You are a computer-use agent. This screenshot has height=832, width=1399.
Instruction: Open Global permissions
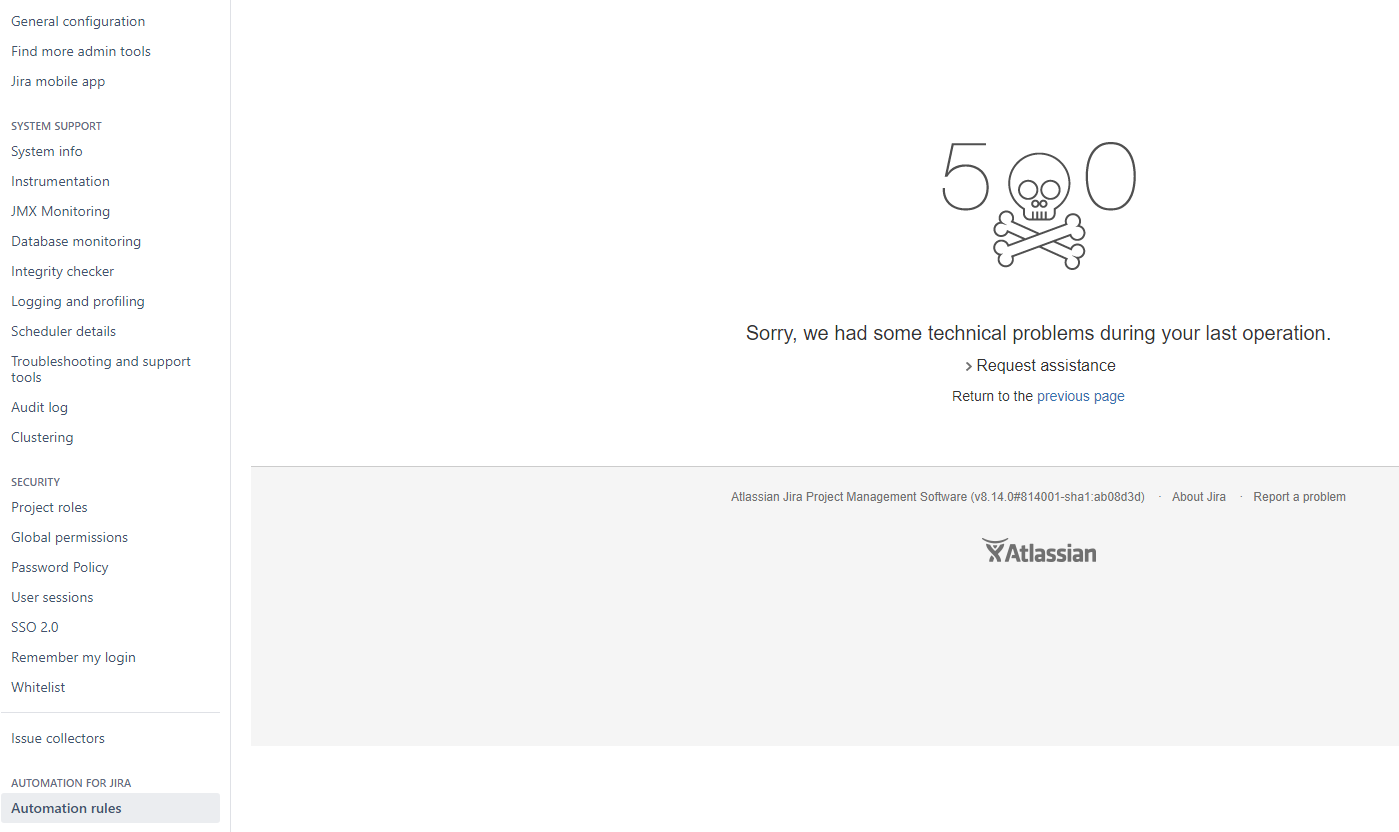[69, 537]
